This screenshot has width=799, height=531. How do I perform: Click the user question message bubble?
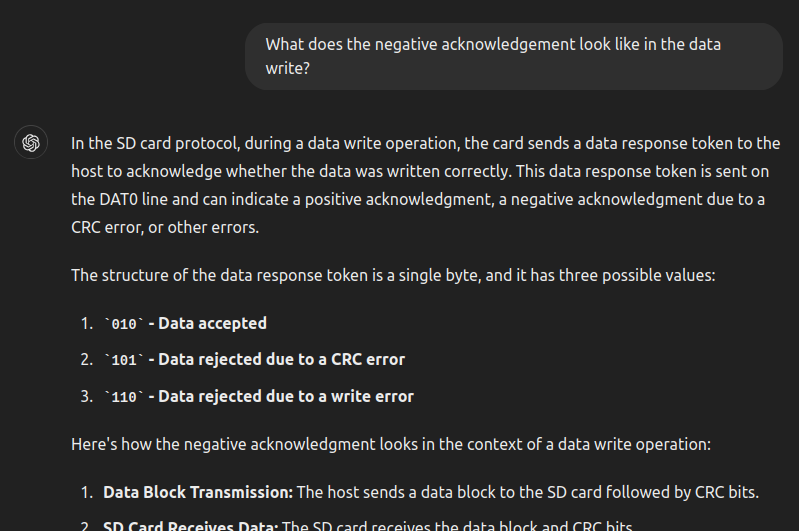click(513, 57)
